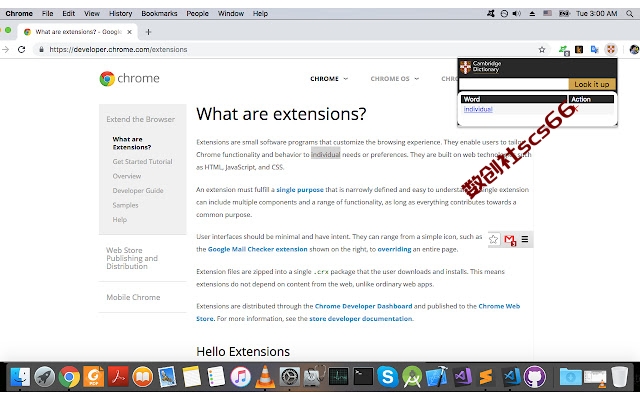This screenshot has width=640, height=400.
Task: Open Spotlight search magnifier in menu bar
Action: point(630,13)
